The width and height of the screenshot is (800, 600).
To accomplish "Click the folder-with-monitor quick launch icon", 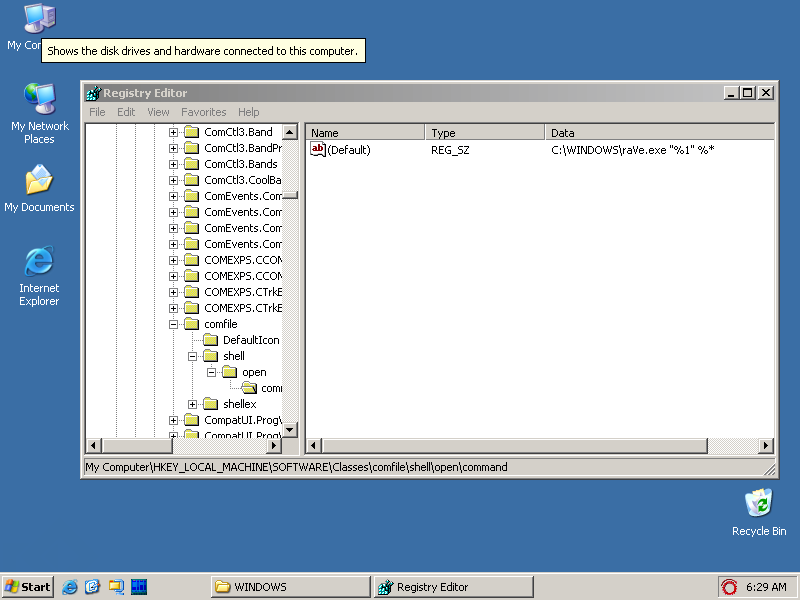I will tap(116, 587).
